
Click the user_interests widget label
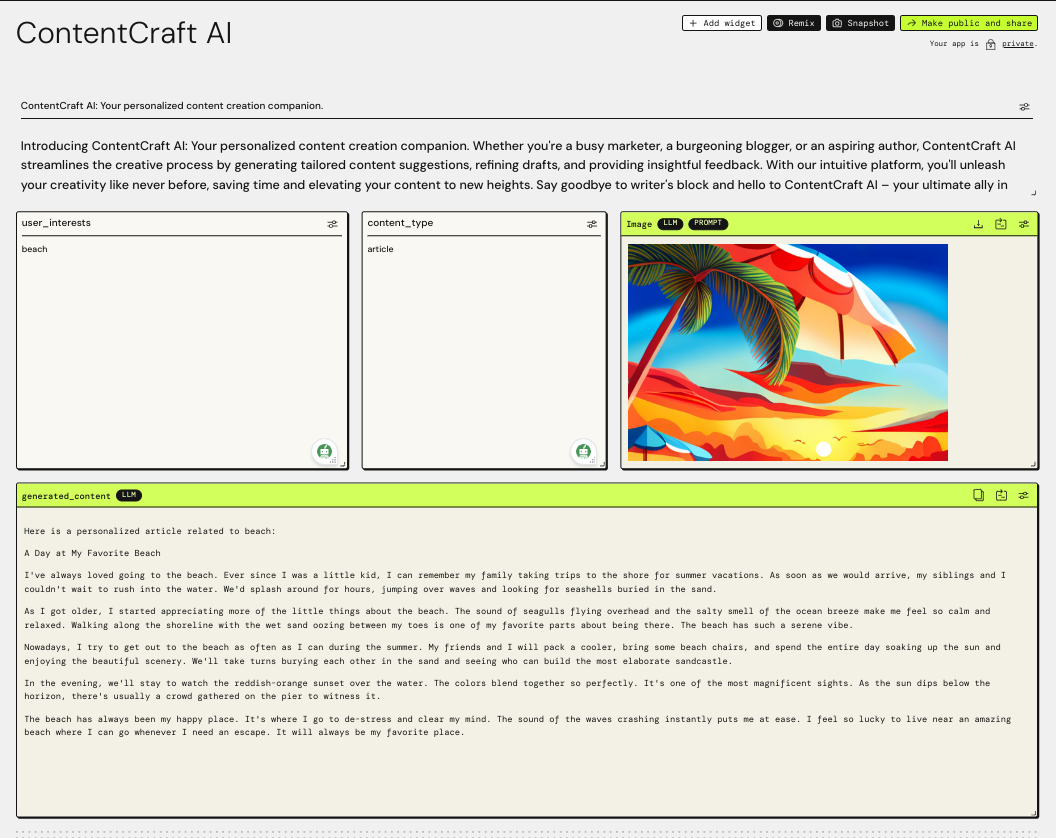click(x=56, y=223)
